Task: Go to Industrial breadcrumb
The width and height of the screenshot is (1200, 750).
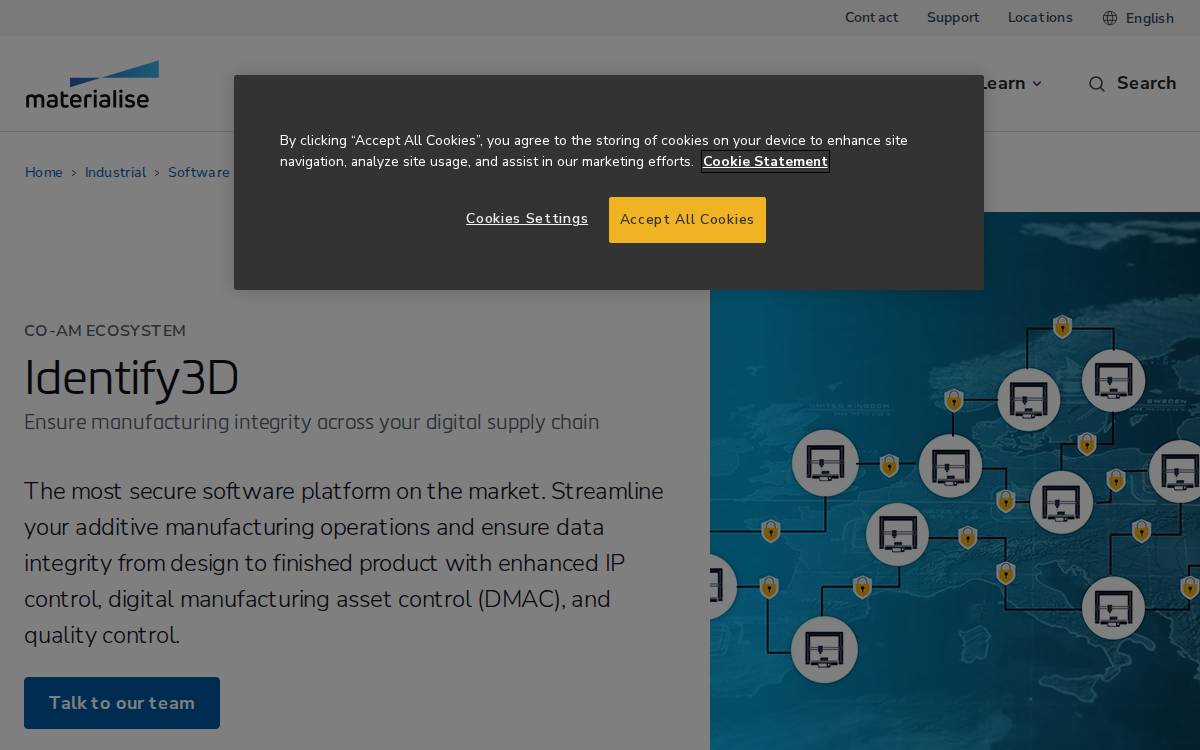Action: click(x=115, y=173)
